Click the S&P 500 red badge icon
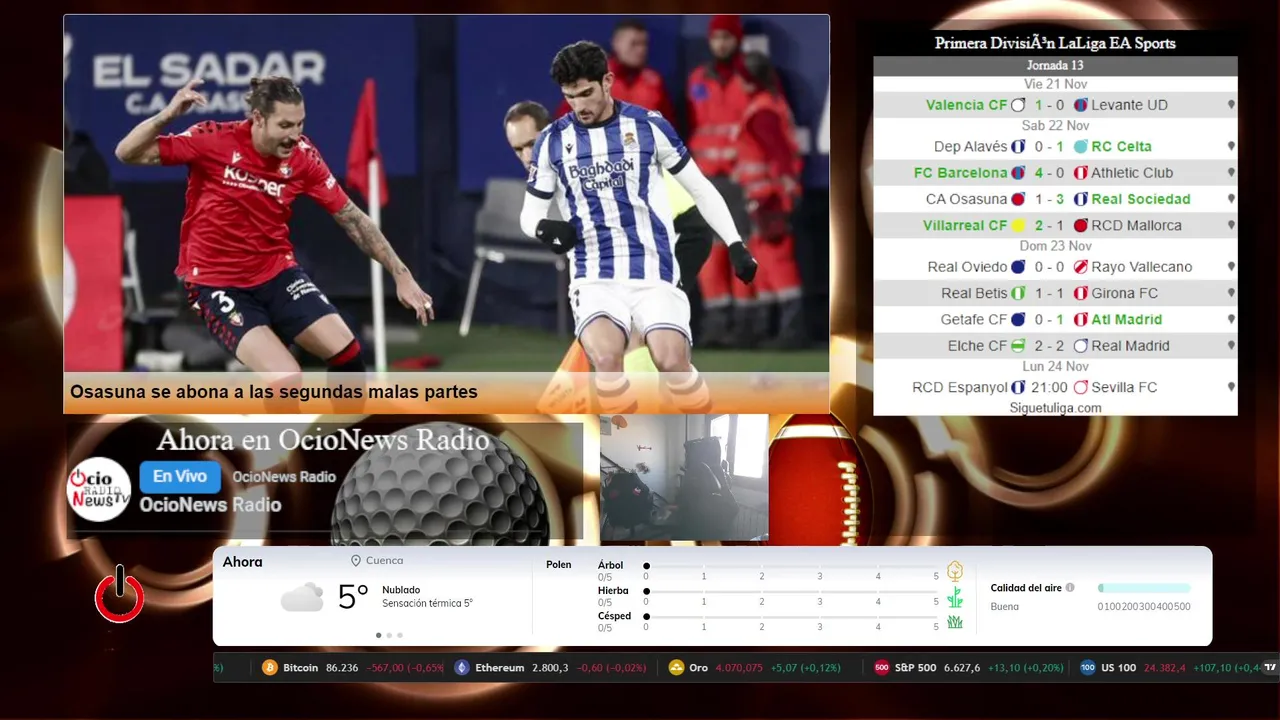Viewport: 1280px width, 720px height. 881,668
